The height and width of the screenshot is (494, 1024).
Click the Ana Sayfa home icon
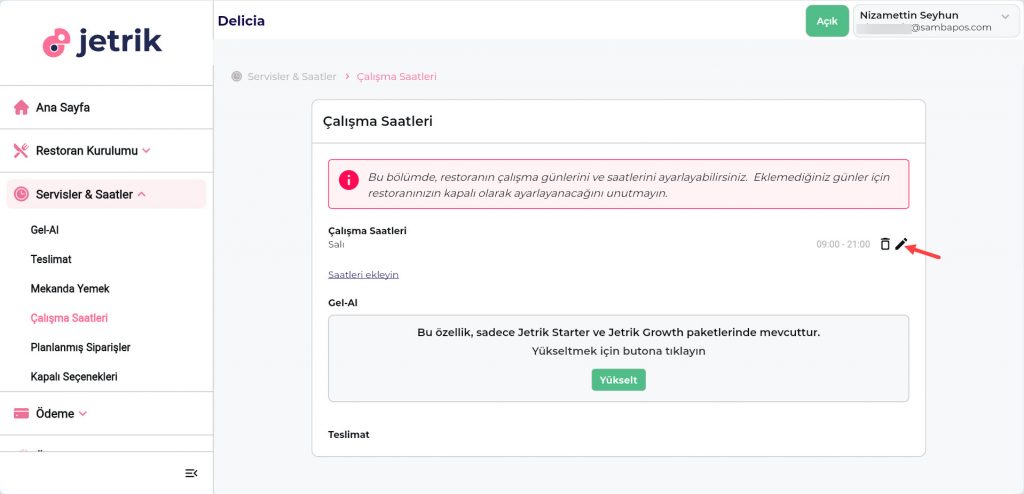pos(21,107)
